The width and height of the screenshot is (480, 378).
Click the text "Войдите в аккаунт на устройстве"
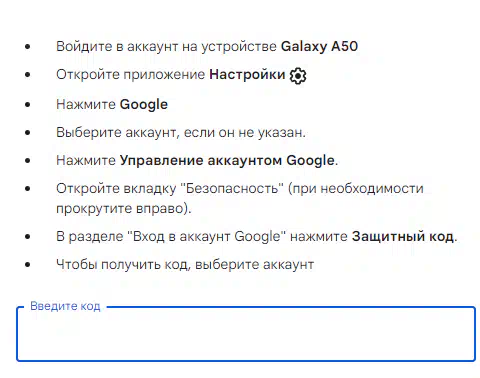click(166, 46)
